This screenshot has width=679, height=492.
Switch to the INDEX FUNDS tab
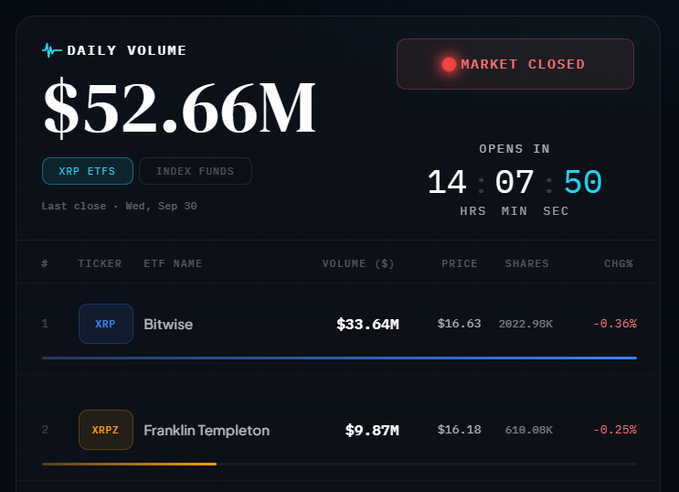point(195,171)
